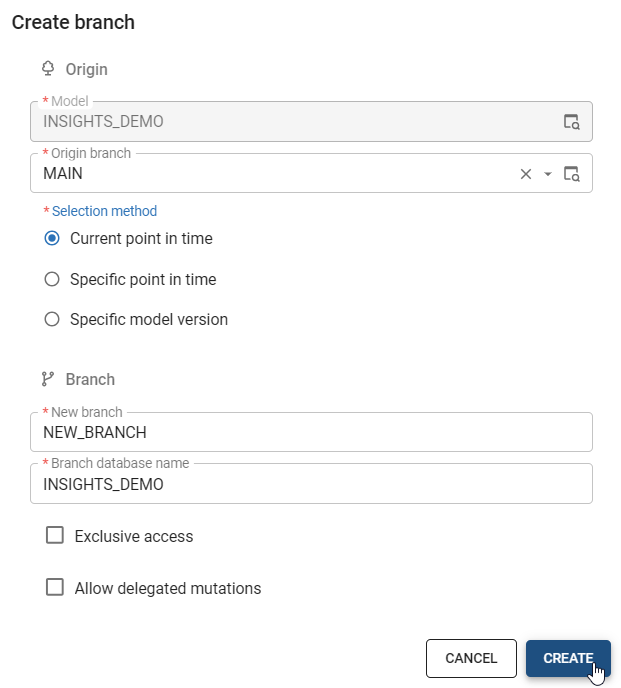Screen dimensions: 621x688
Task: Open model lookup icon in Model field
Action: tap(571, 122)
